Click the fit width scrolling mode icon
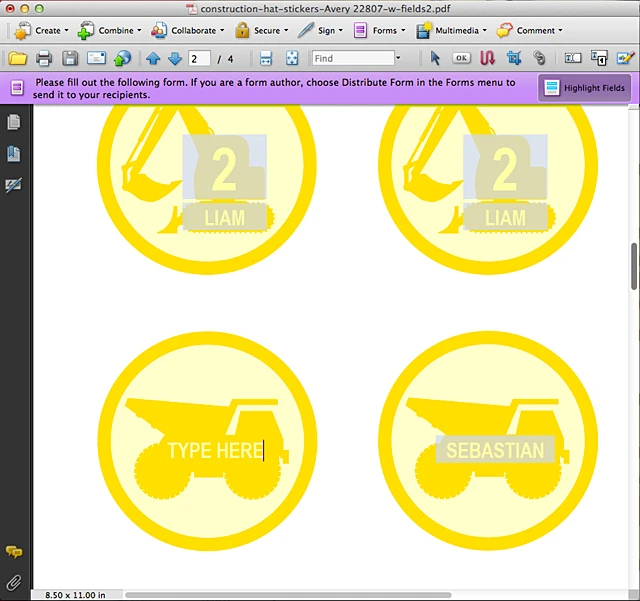 point(266,58)
